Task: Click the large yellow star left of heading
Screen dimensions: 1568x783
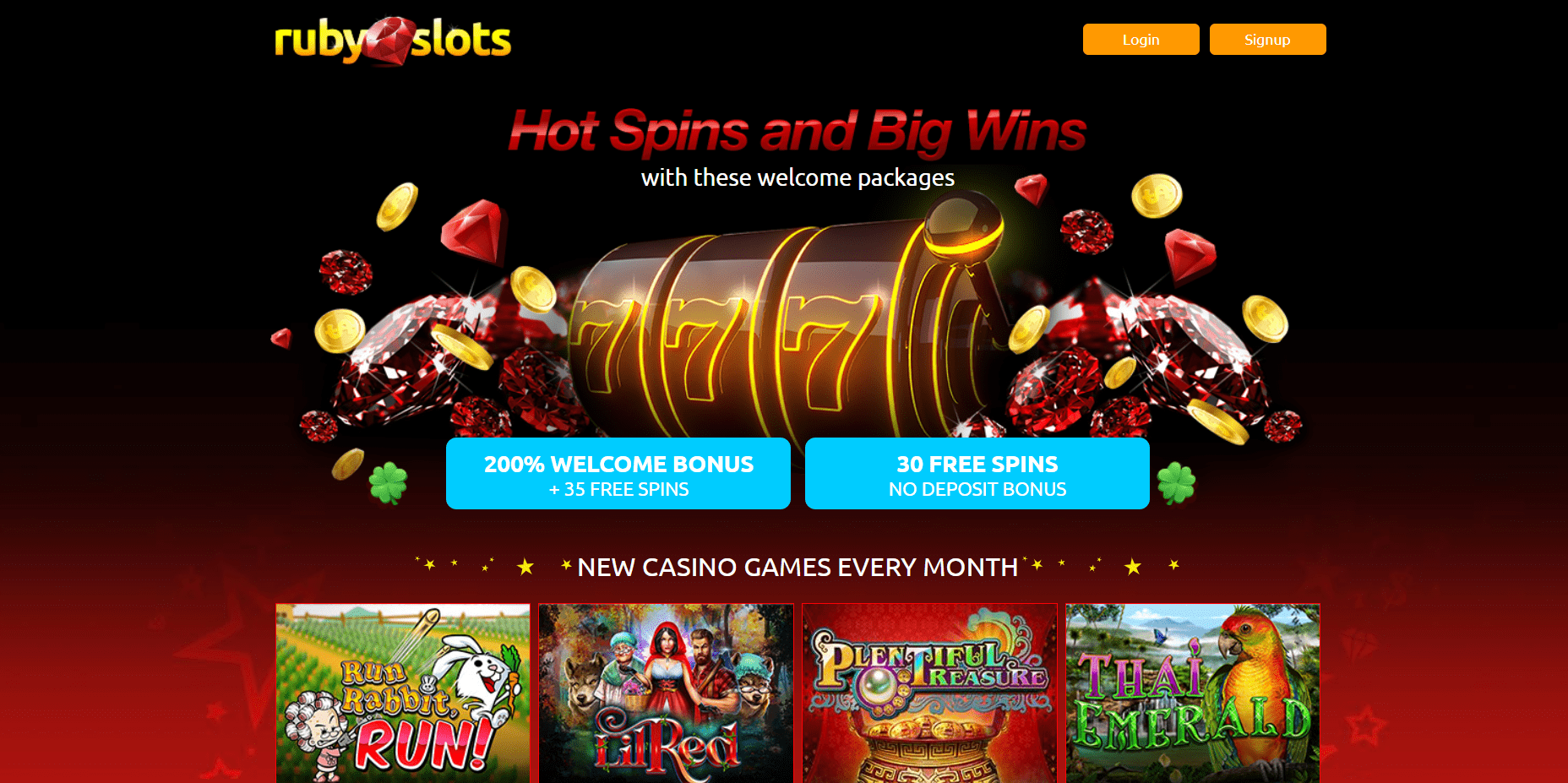Action: point(525,567)
